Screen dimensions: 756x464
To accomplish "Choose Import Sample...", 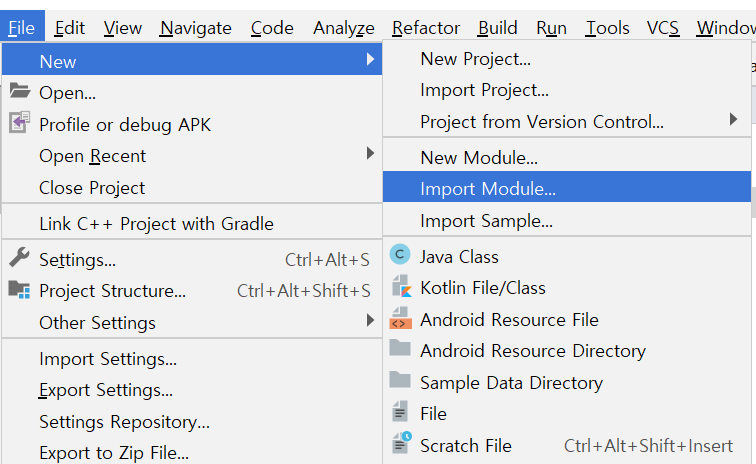I will [567, 219].
